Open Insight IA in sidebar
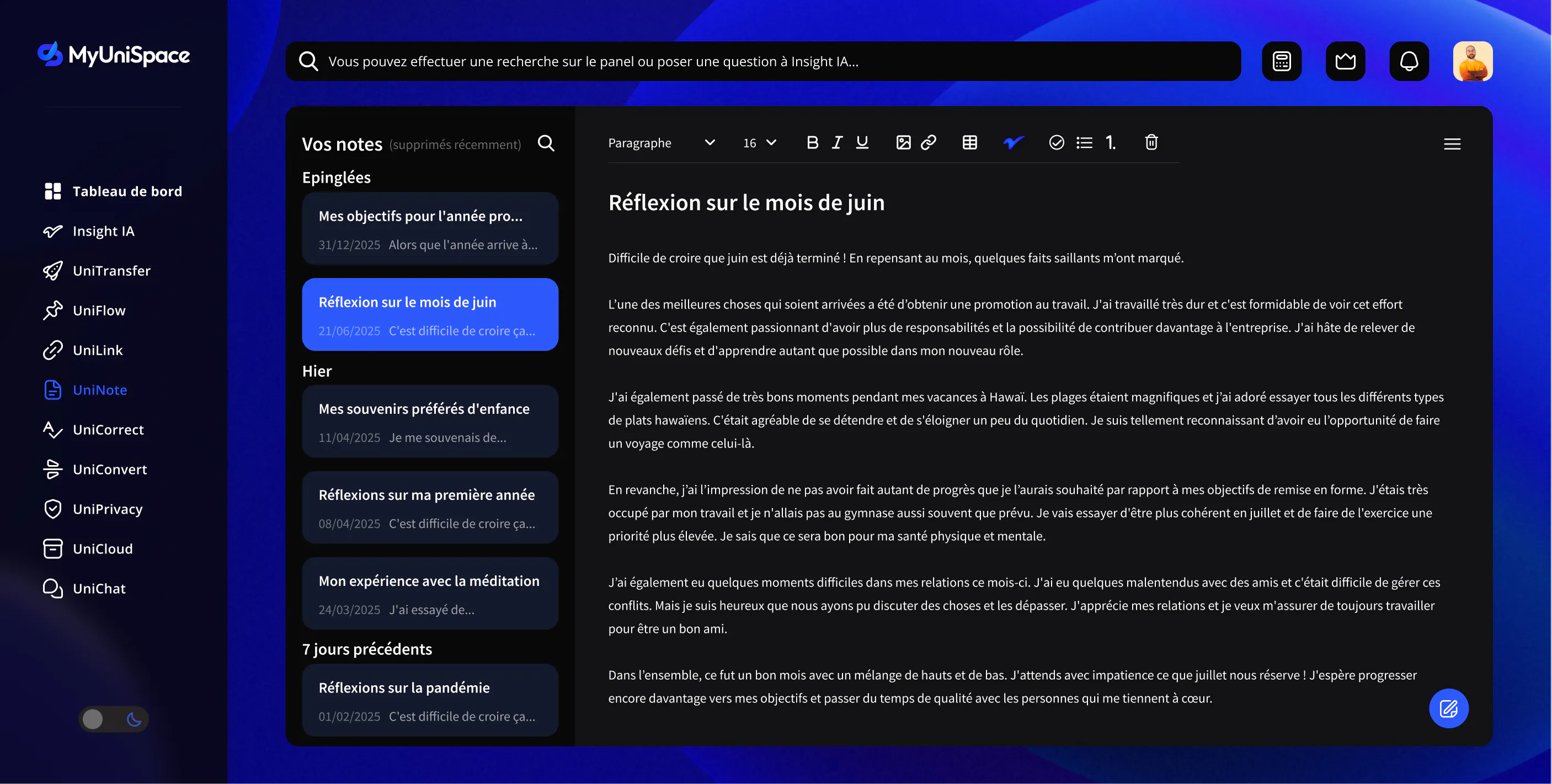The height and width of the screenshot is (784, 1552). click(x=89, y=231)
